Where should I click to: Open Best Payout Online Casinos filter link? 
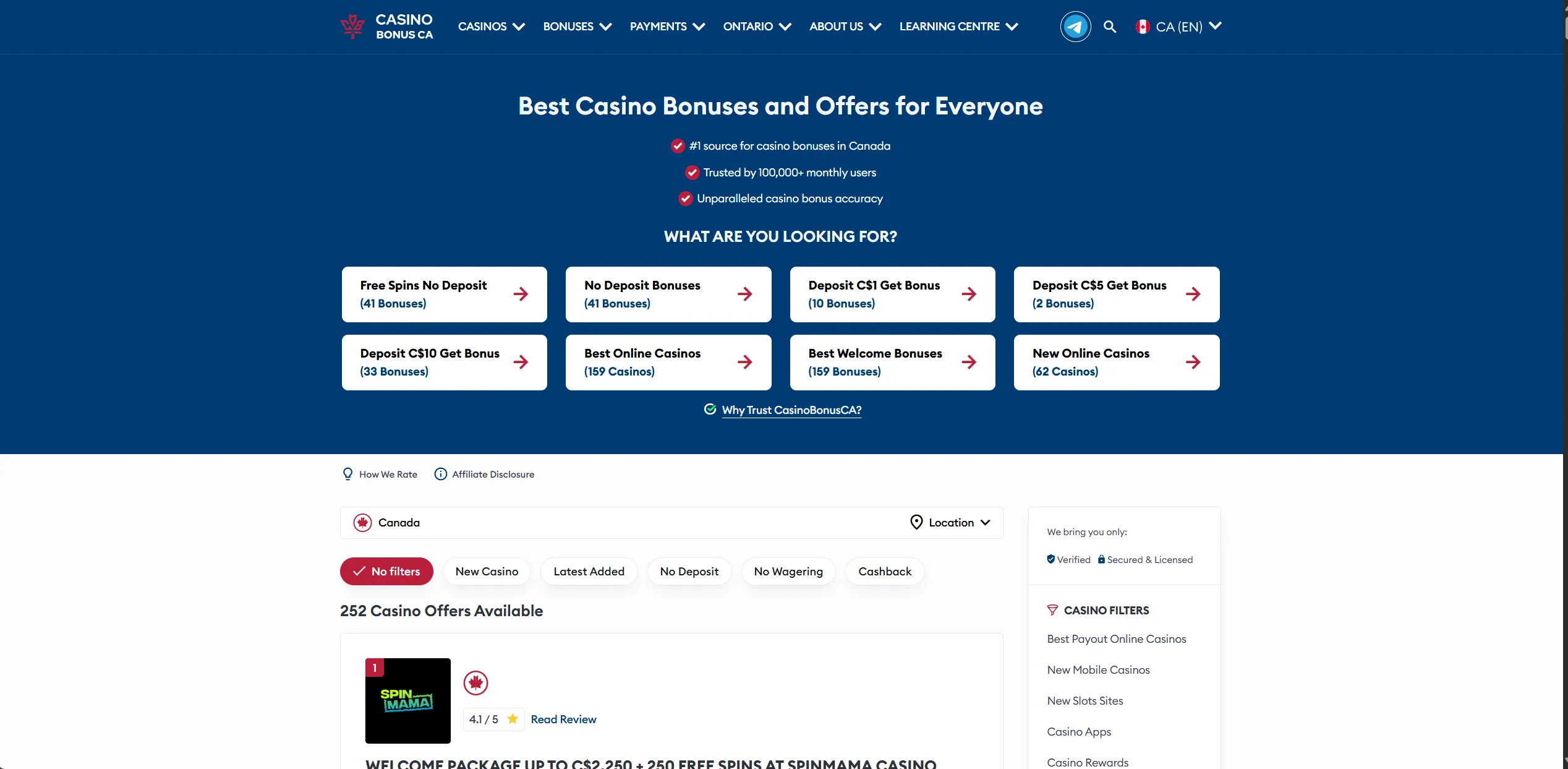pyautogui.click(x=1117, y=639)
